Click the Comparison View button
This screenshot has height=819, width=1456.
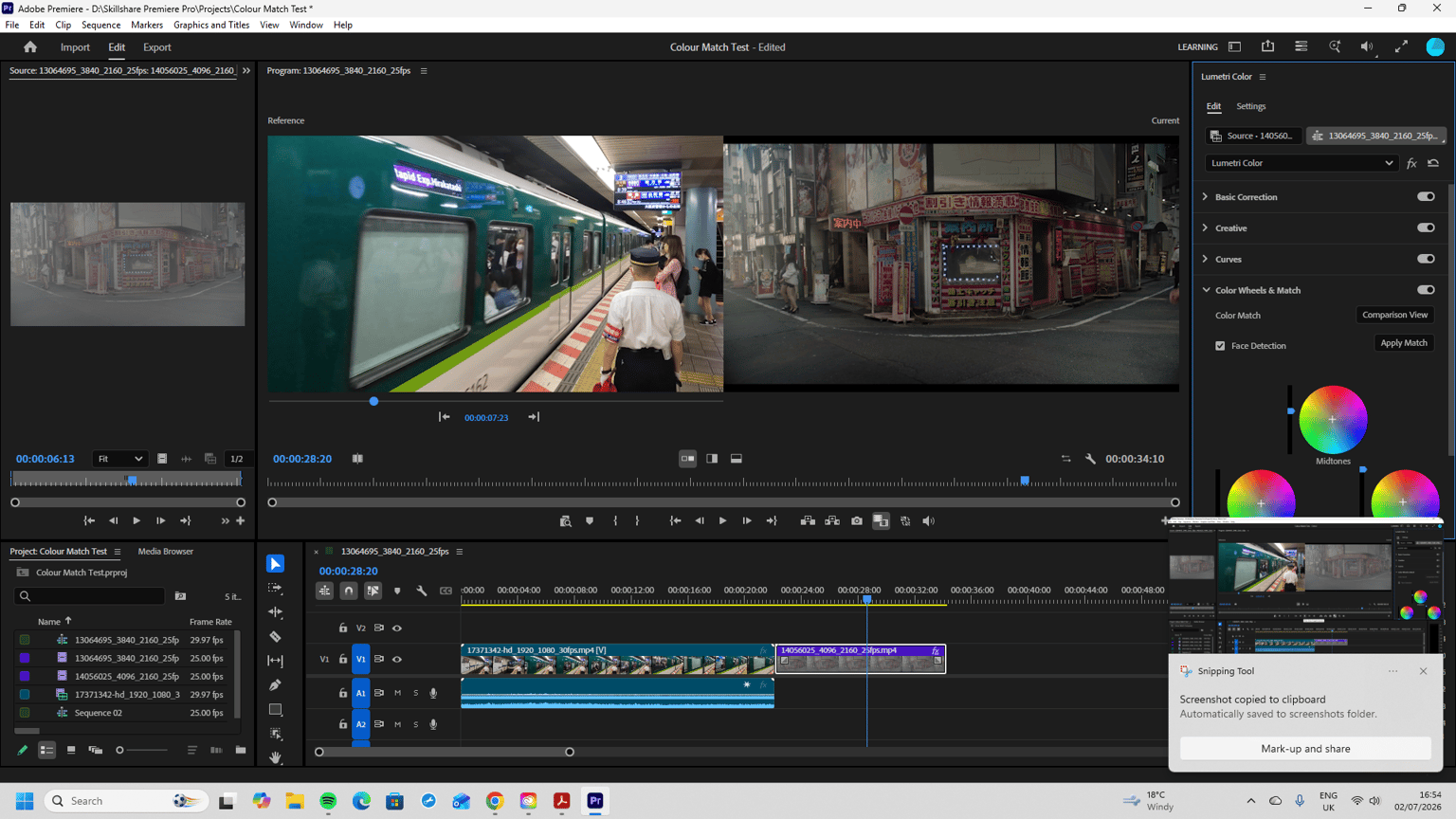tap(1394, 315)
